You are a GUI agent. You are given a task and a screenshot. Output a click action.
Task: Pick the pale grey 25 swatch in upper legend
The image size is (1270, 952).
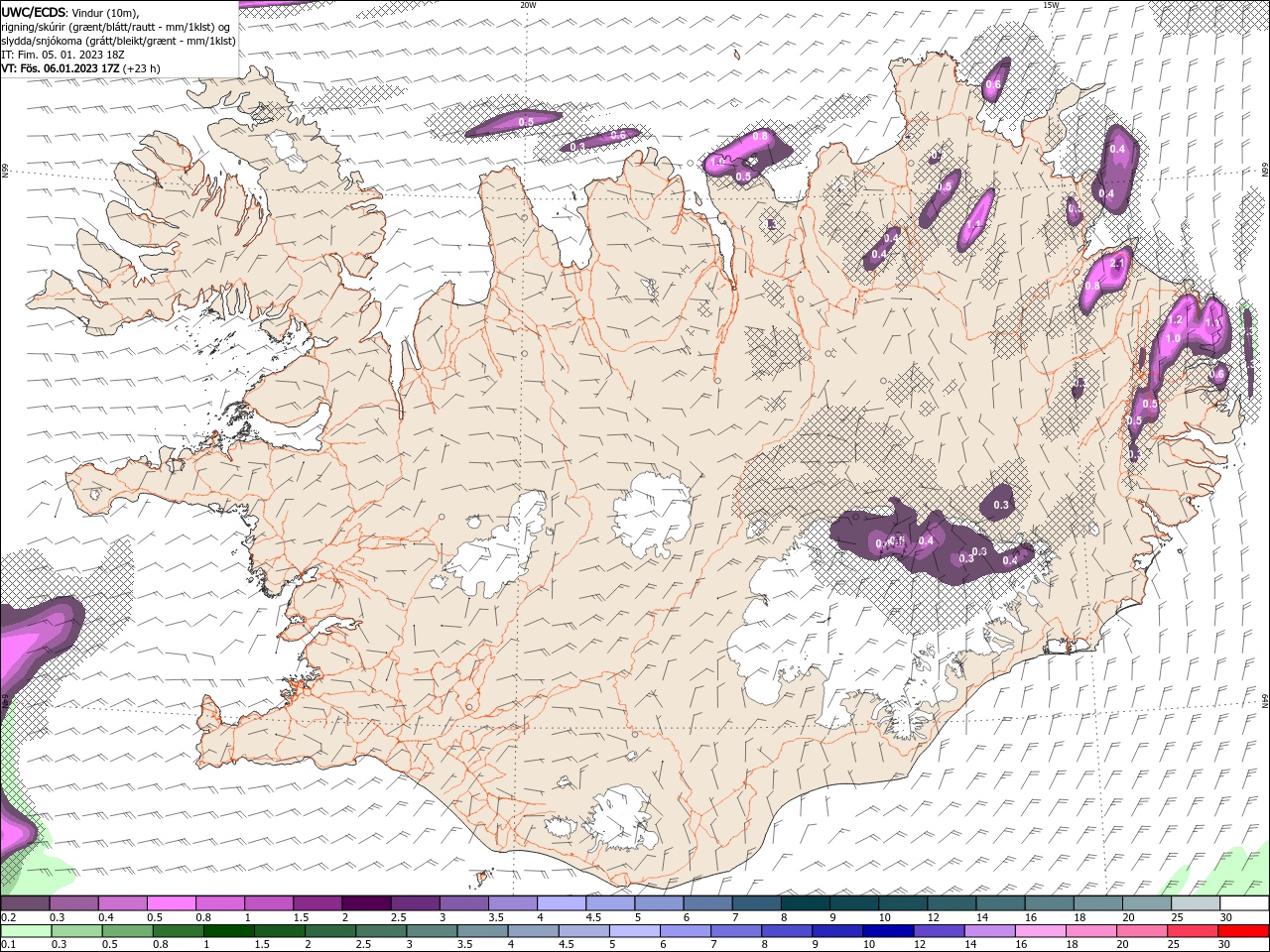tap(1196, 903)
